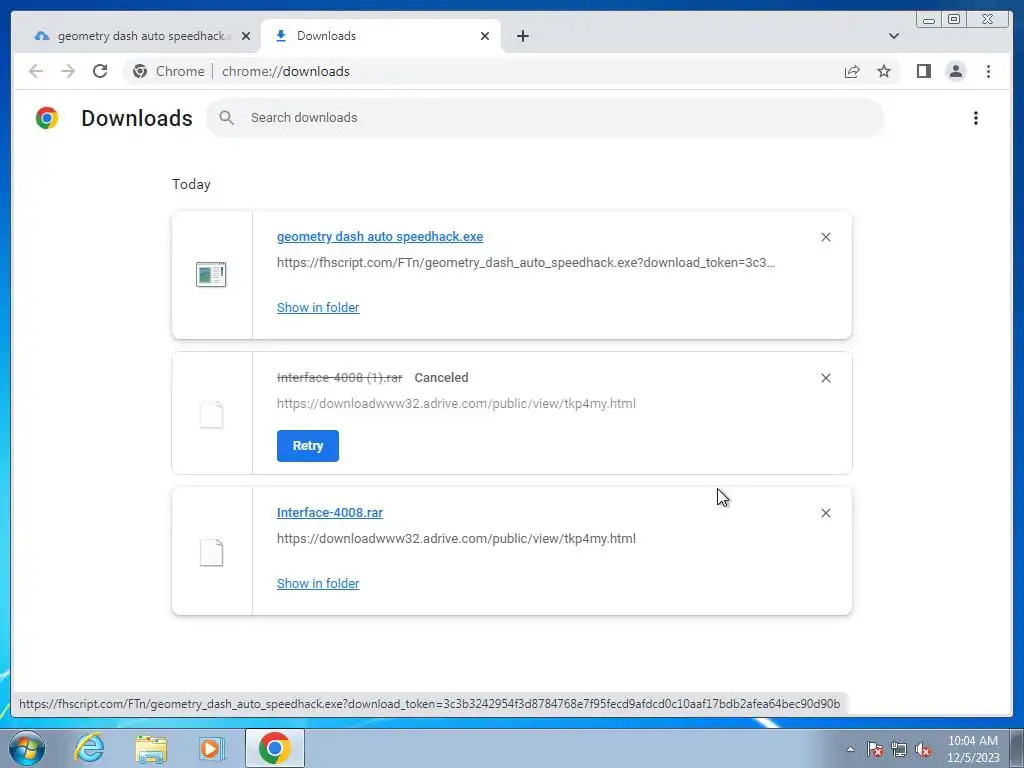
Task: Click the magnifier icon in search downloads
Action: pyautogui.click(x=227, y=118)
